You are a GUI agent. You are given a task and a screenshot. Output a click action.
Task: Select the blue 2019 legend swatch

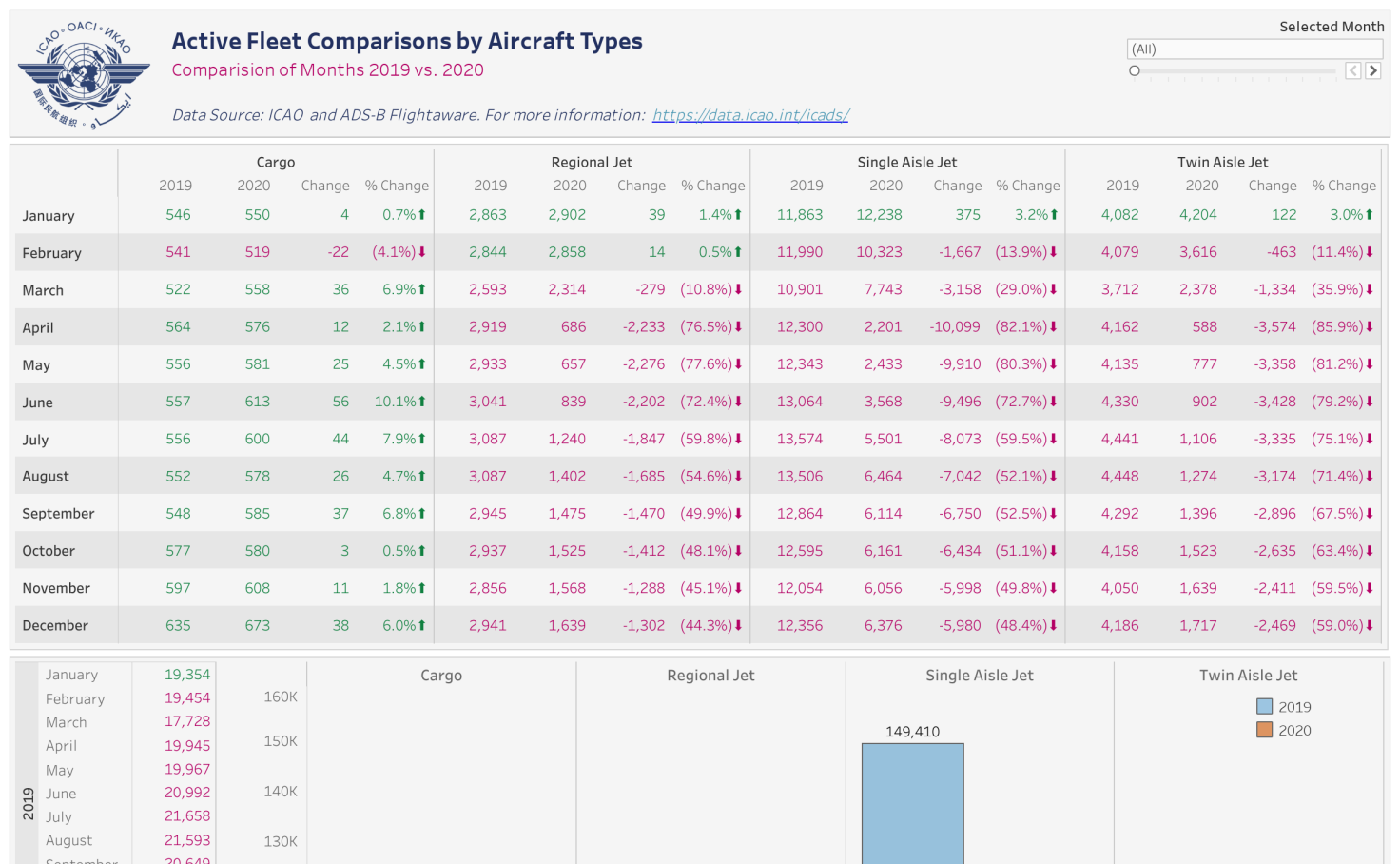pyautogui.click(x=1264, y=706)
